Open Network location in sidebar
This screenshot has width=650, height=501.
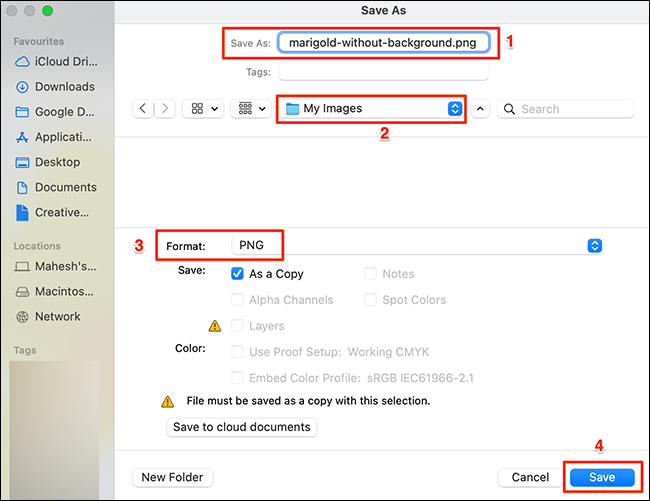pos(57,316)
